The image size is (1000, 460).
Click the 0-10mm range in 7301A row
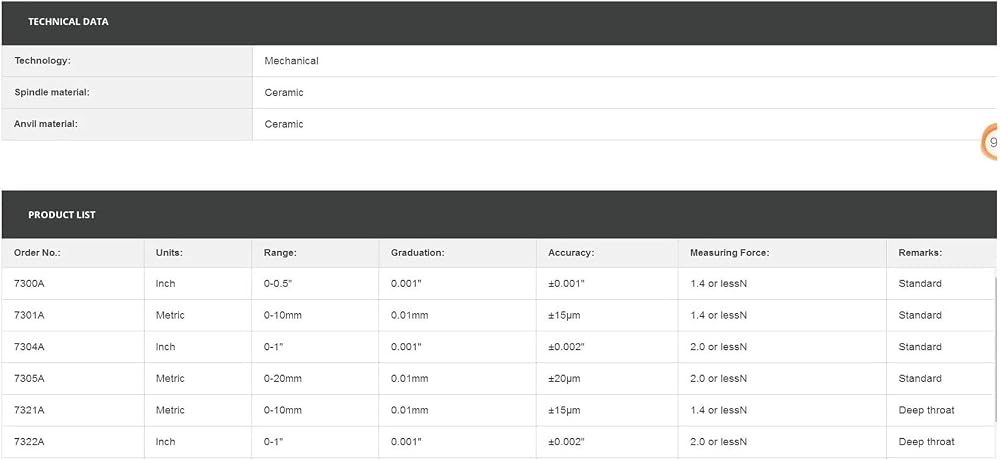click(283, 315)
